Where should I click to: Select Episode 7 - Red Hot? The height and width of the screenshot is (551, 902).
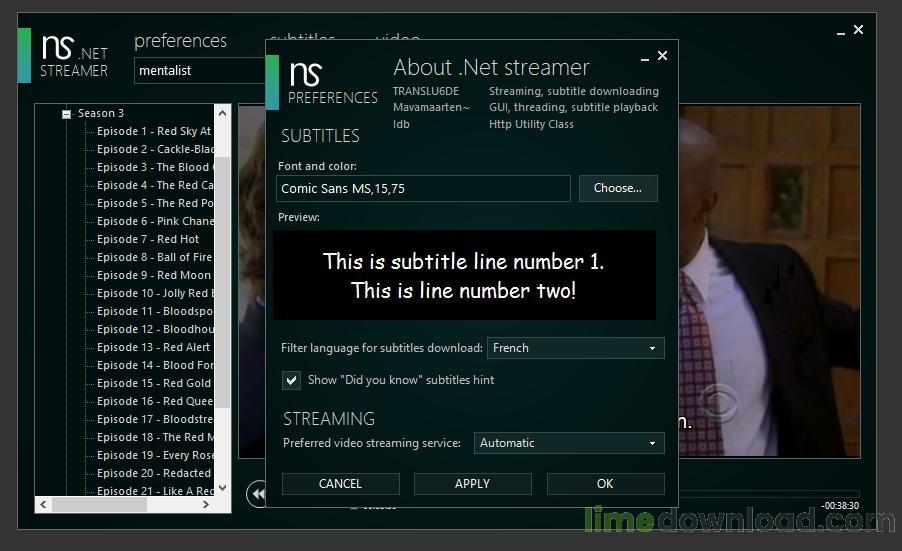148,239
